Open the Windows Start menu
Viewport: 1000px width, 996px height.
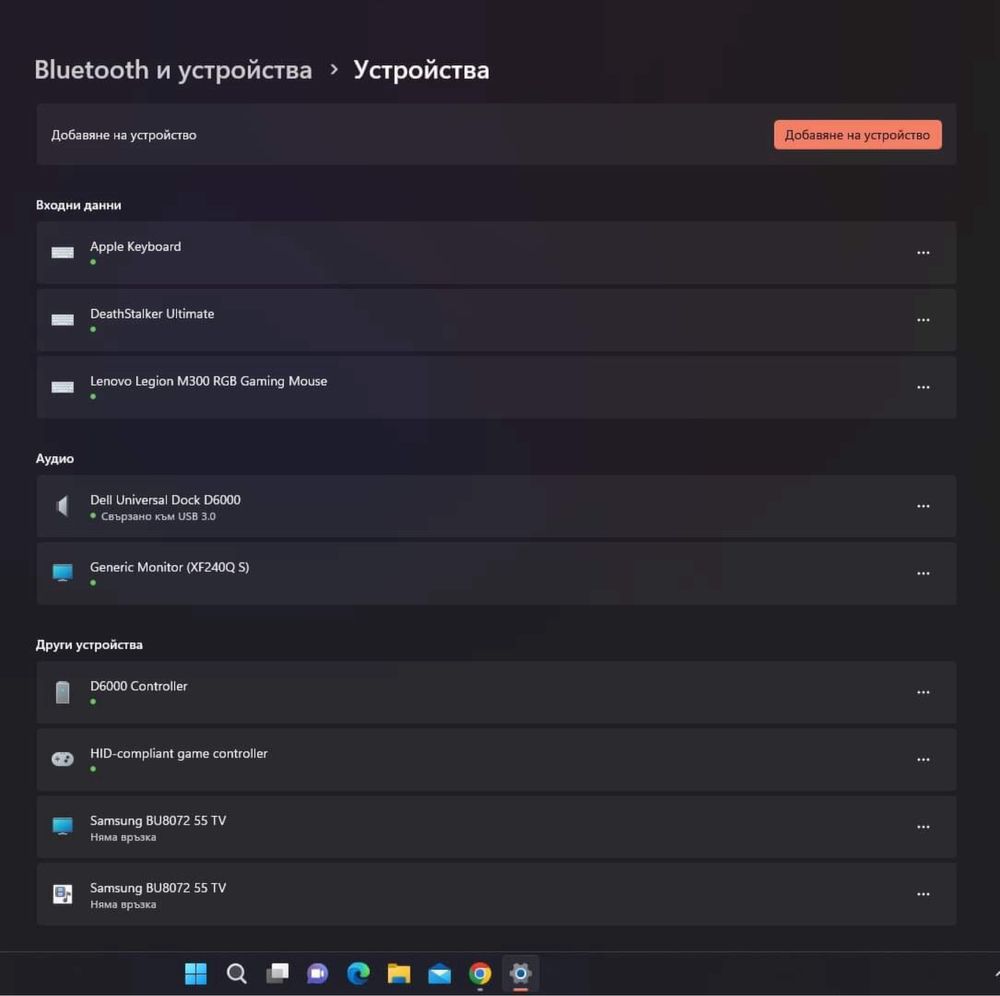[x=196, y=974]
